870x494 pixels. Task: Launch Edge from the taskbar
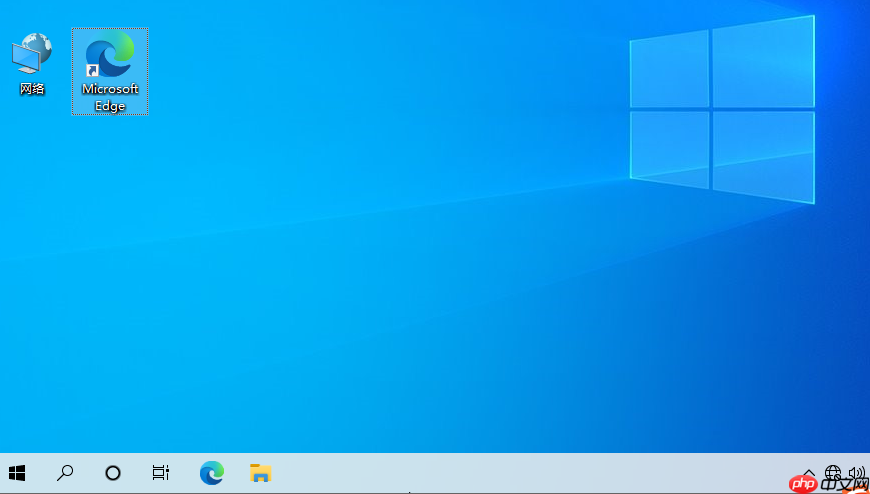pyautogui.click(x=212, y=473)
